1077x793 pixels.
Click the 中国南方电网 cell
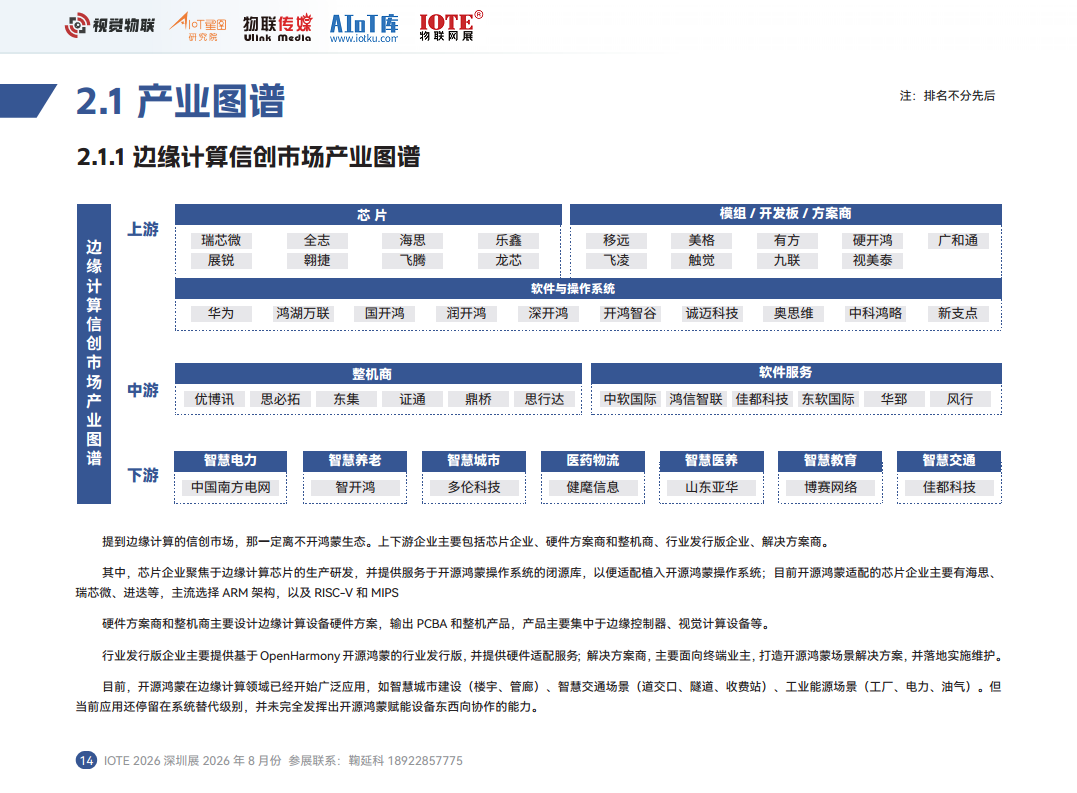[x=231, y=487]
